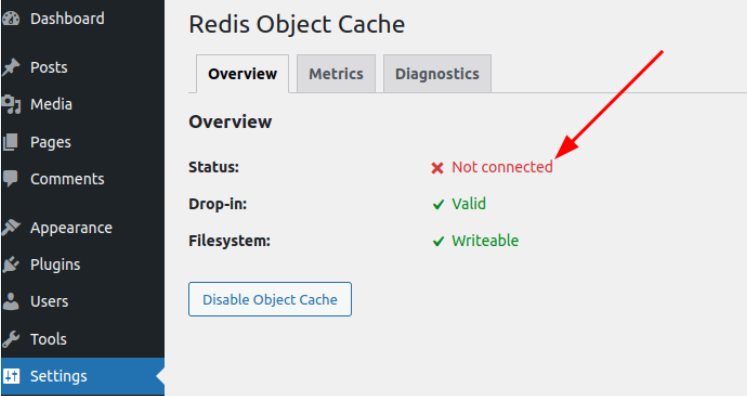Open the Diagnostics tab
Screen dimensions: 747x396
(437, 74)
